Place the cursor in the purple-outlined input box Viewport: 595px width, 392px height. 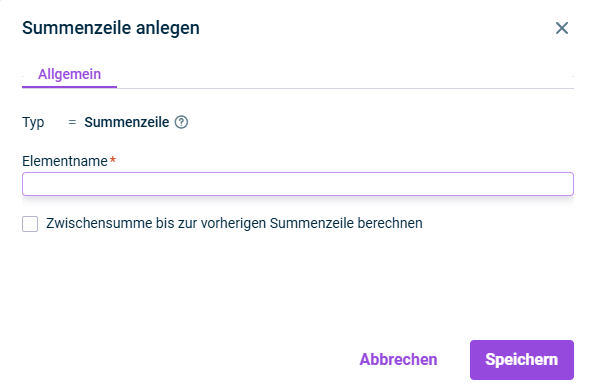tap(298, 184)
